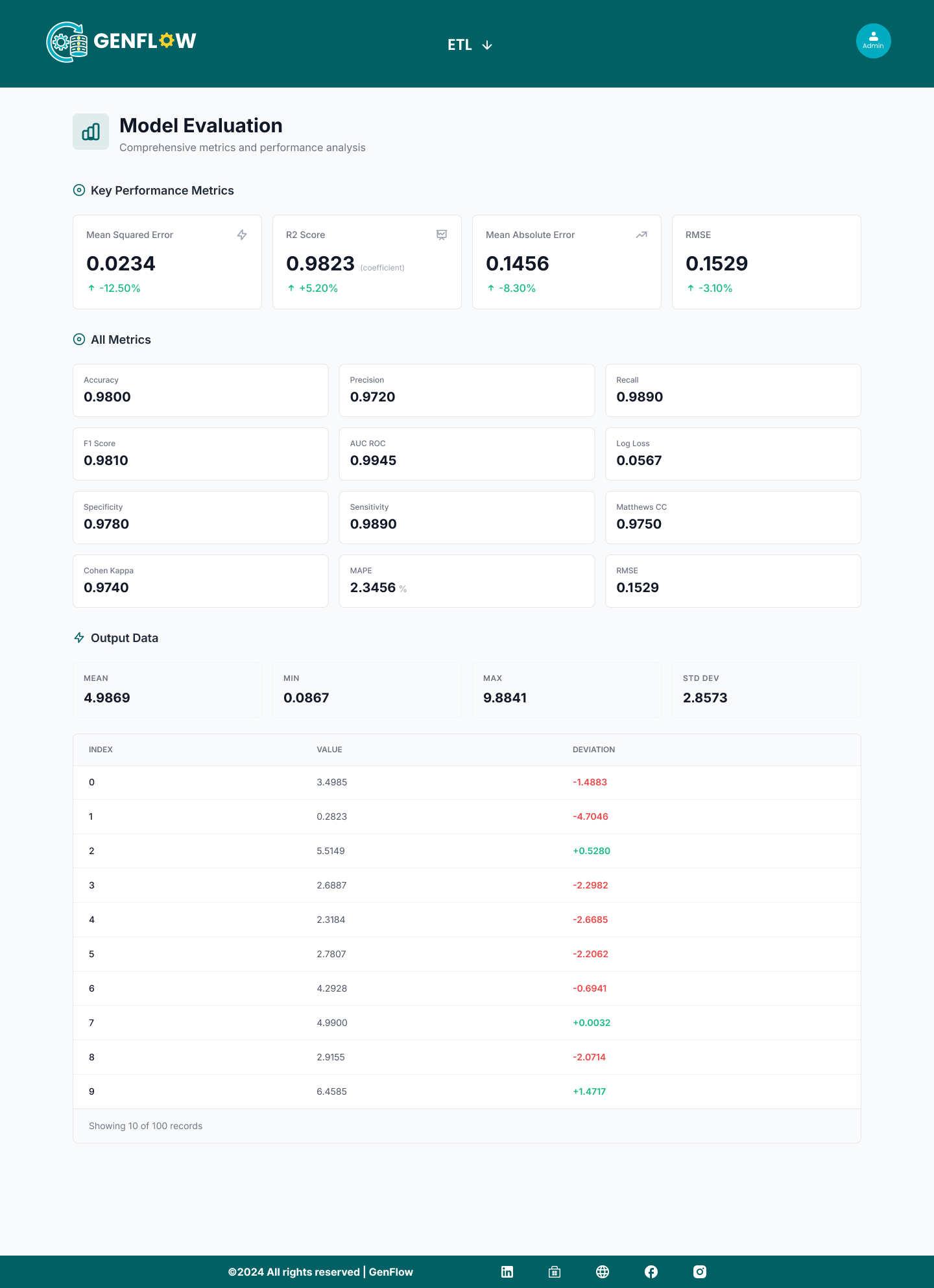The image size is (934, 1288).
Task: Click the value 2.7807 in row 5
Action: [331, 954]
